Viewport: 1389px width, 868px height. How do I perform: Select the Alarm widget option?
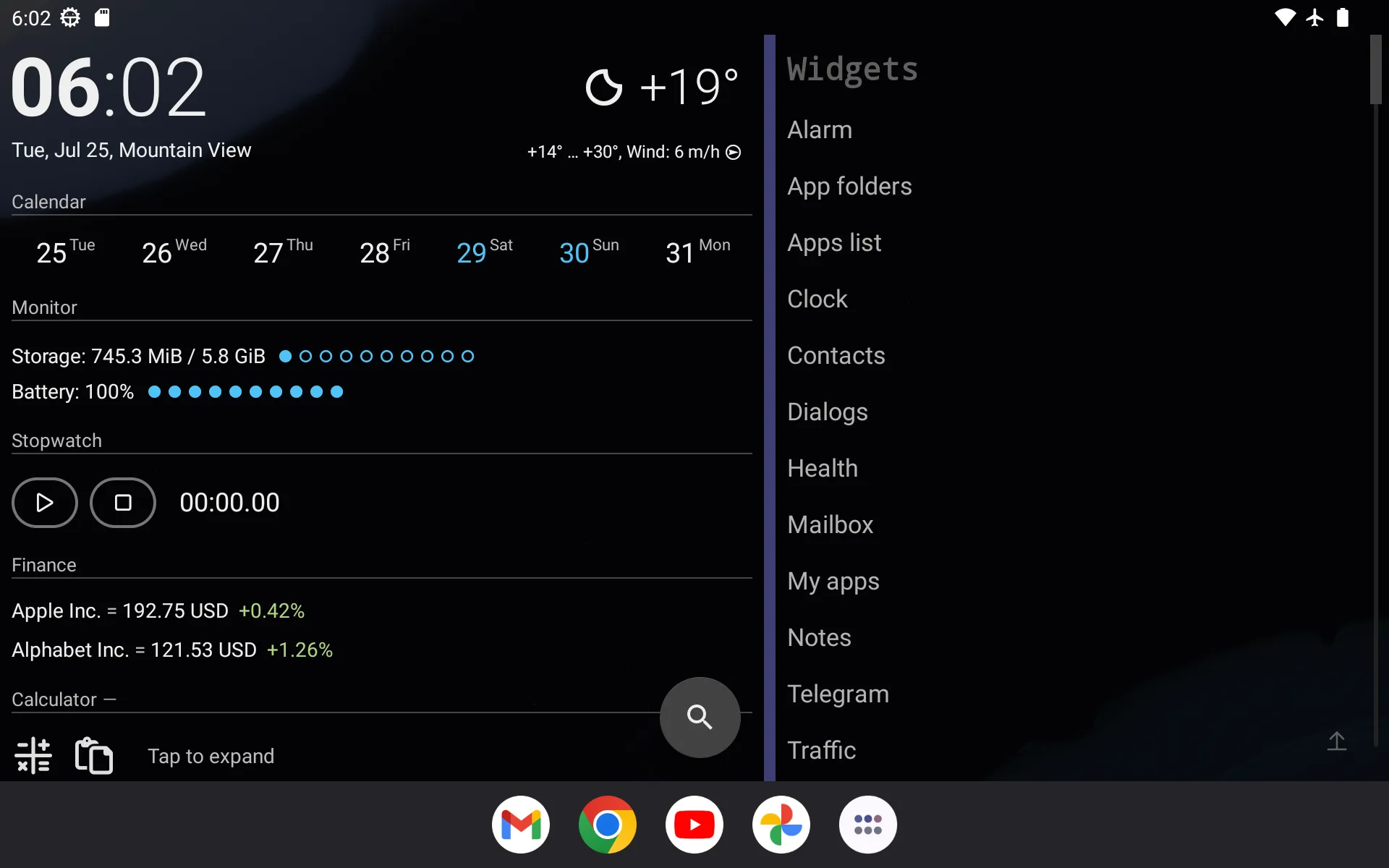pos(819,129)
